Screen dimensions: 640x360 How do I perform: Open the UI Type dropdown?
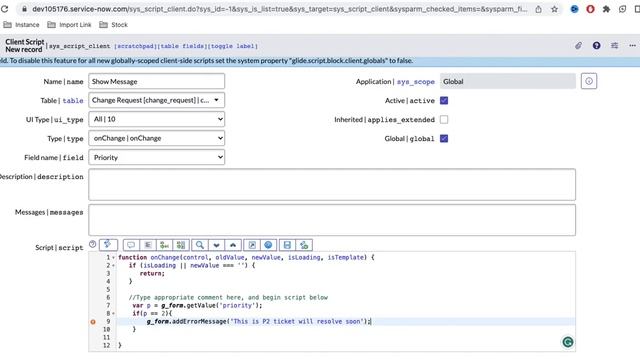click(156, 119)
